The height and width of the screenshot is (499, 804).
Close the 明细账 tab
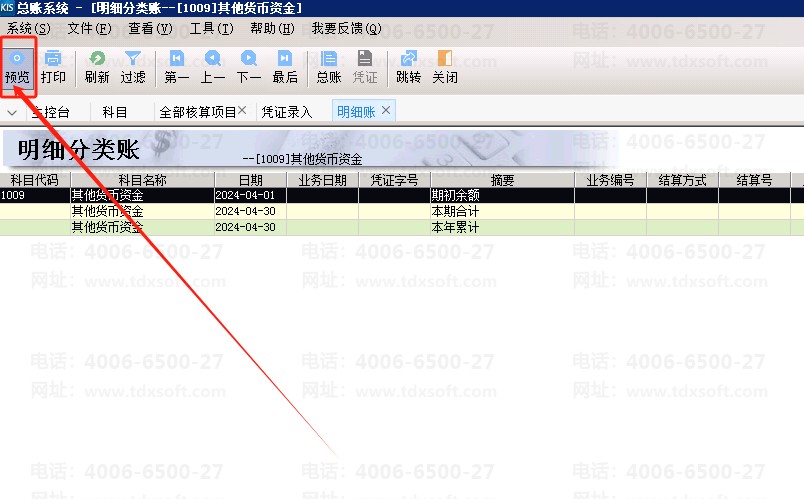(x=386, y=110)
